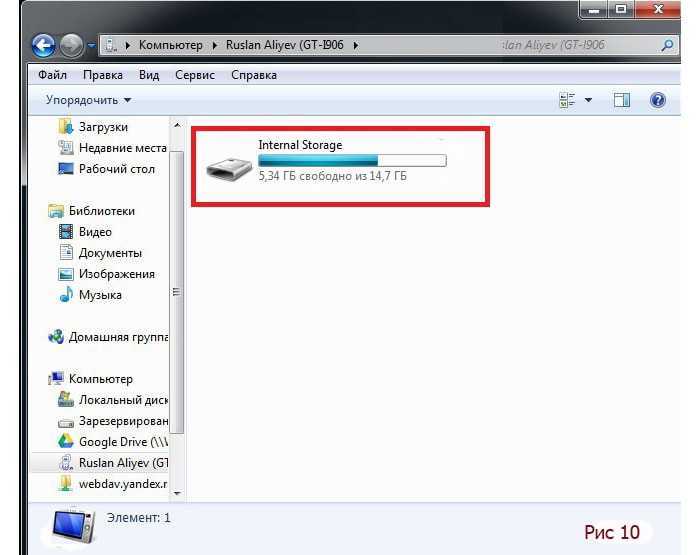Image resolution: width=700 pixels, height=555 pixels.
Task: Select webdav.yandex.r in the sidebar
Action: click(123, 484)
